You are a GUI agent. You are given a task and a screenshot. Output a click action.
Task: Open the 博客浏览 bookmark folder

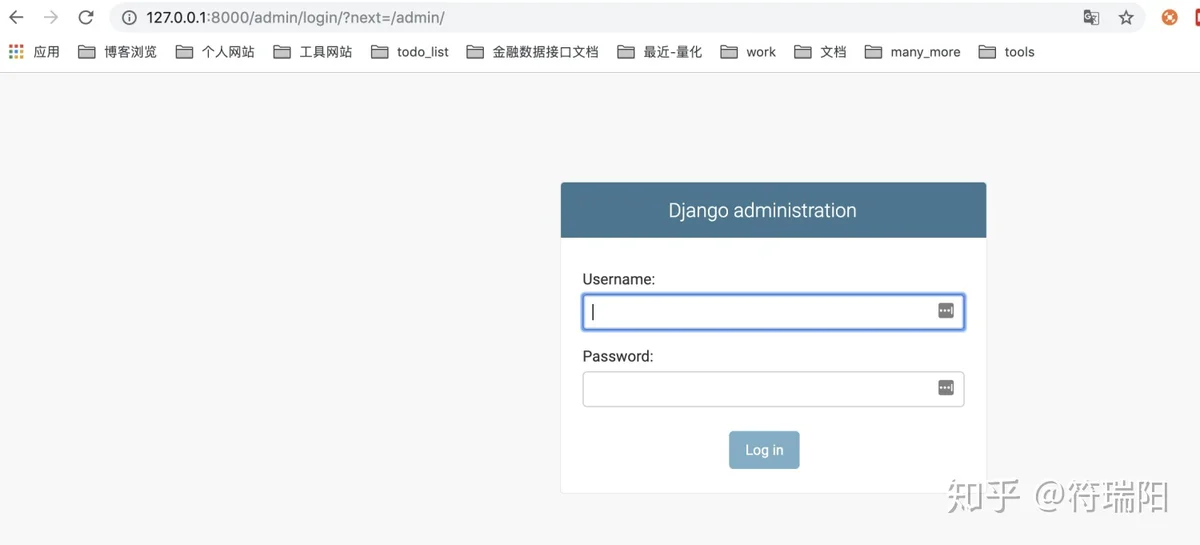(x=118, y=52)
